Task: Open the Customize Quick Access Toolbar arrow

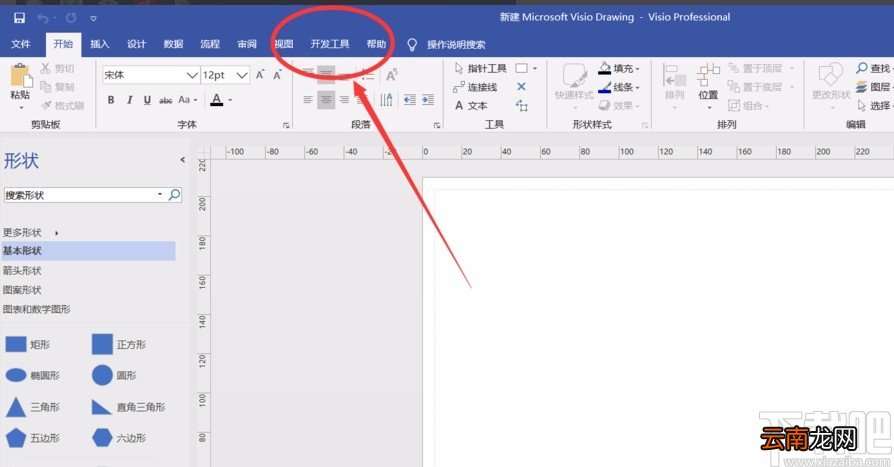Action: (x=94, y=19)
